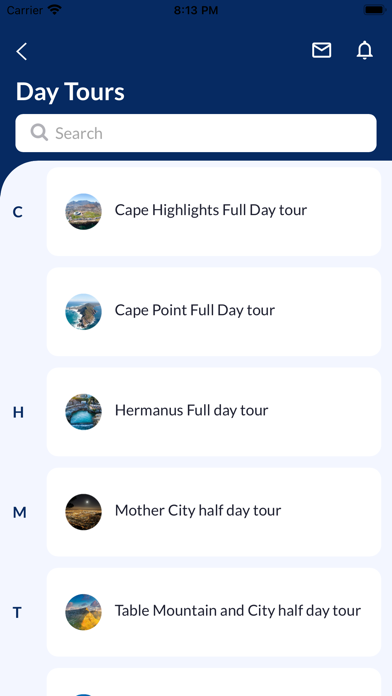This screenshot has height=696, width=392.
Task: Open Table Mountain and City half day tour
Action: (x=214, y=612)
